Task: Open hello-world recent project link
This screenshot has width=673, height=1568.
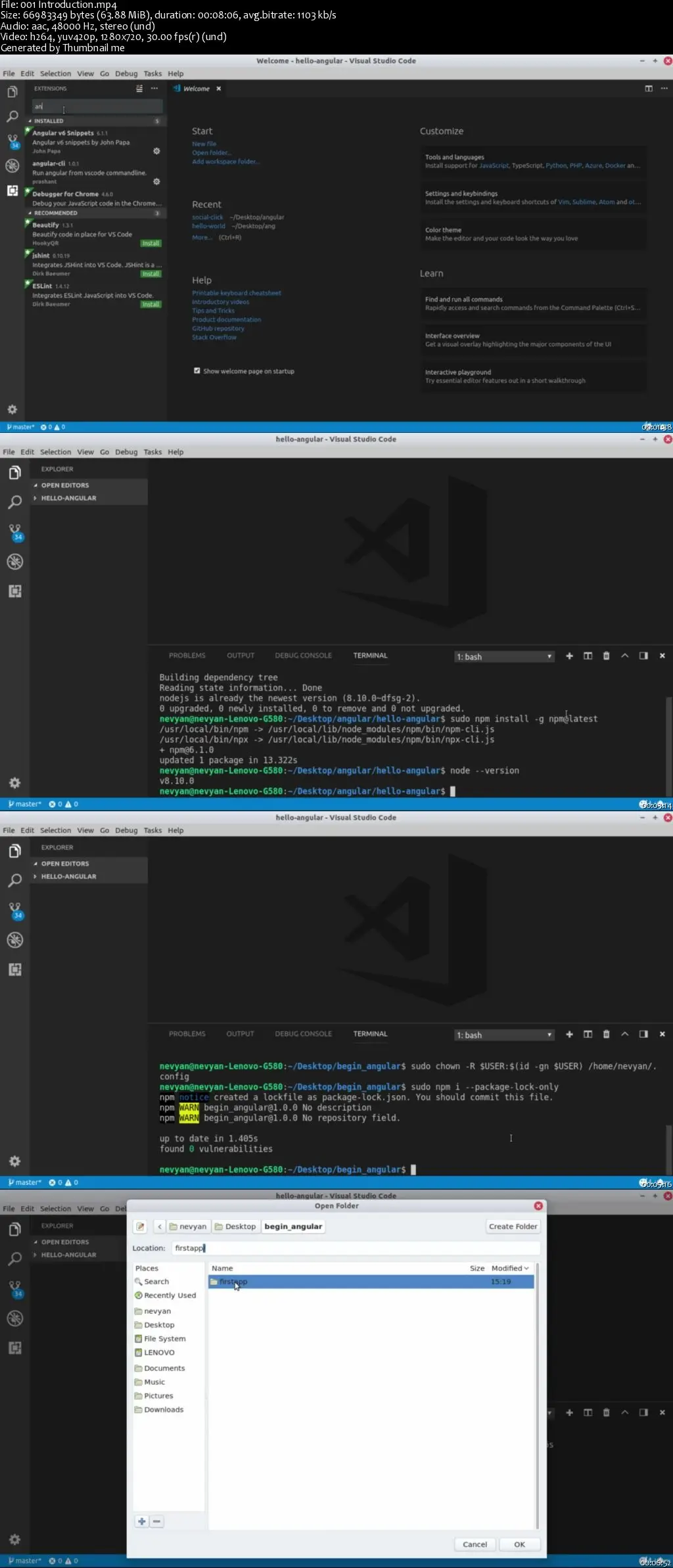Action: (208, 226)
